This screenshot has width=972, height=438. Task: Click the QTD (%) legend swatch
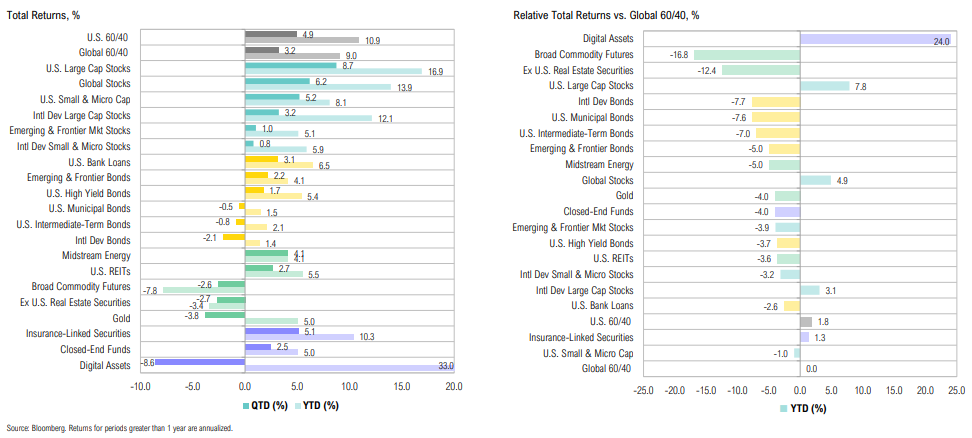click(x=247, y=405)
